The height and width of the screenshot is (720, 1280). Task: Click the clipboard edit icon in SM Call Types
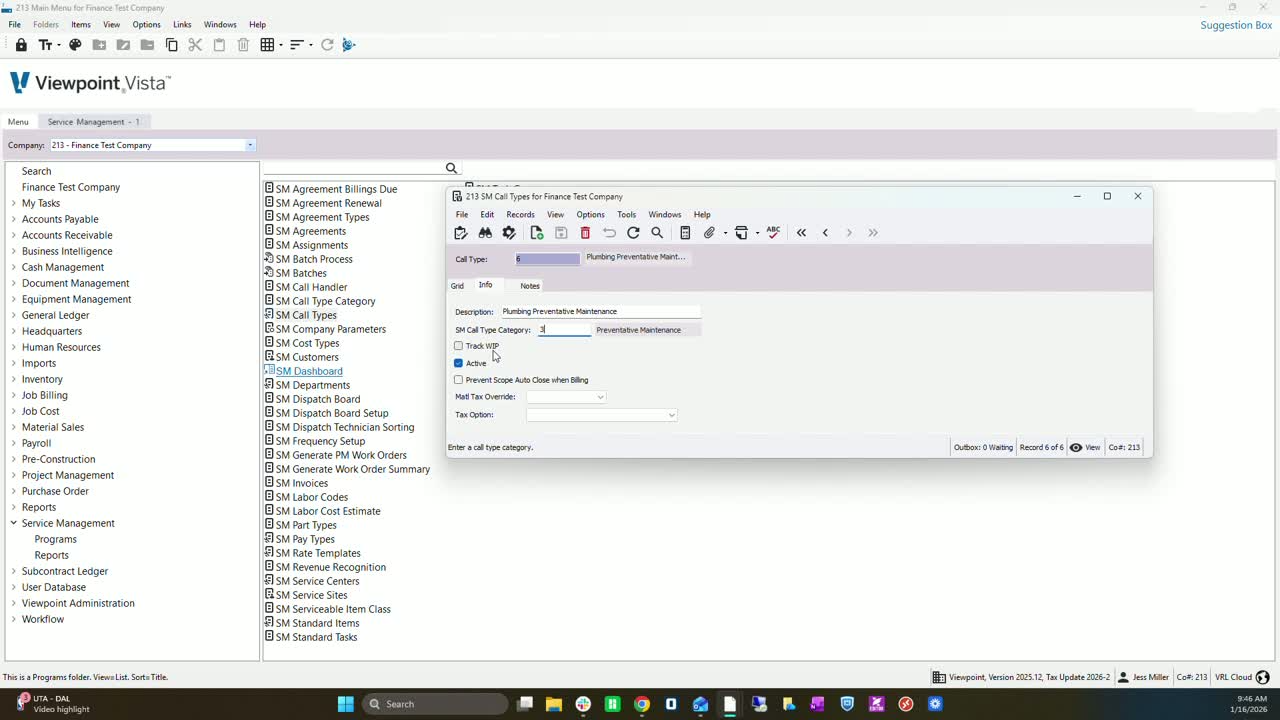[461, 233]
